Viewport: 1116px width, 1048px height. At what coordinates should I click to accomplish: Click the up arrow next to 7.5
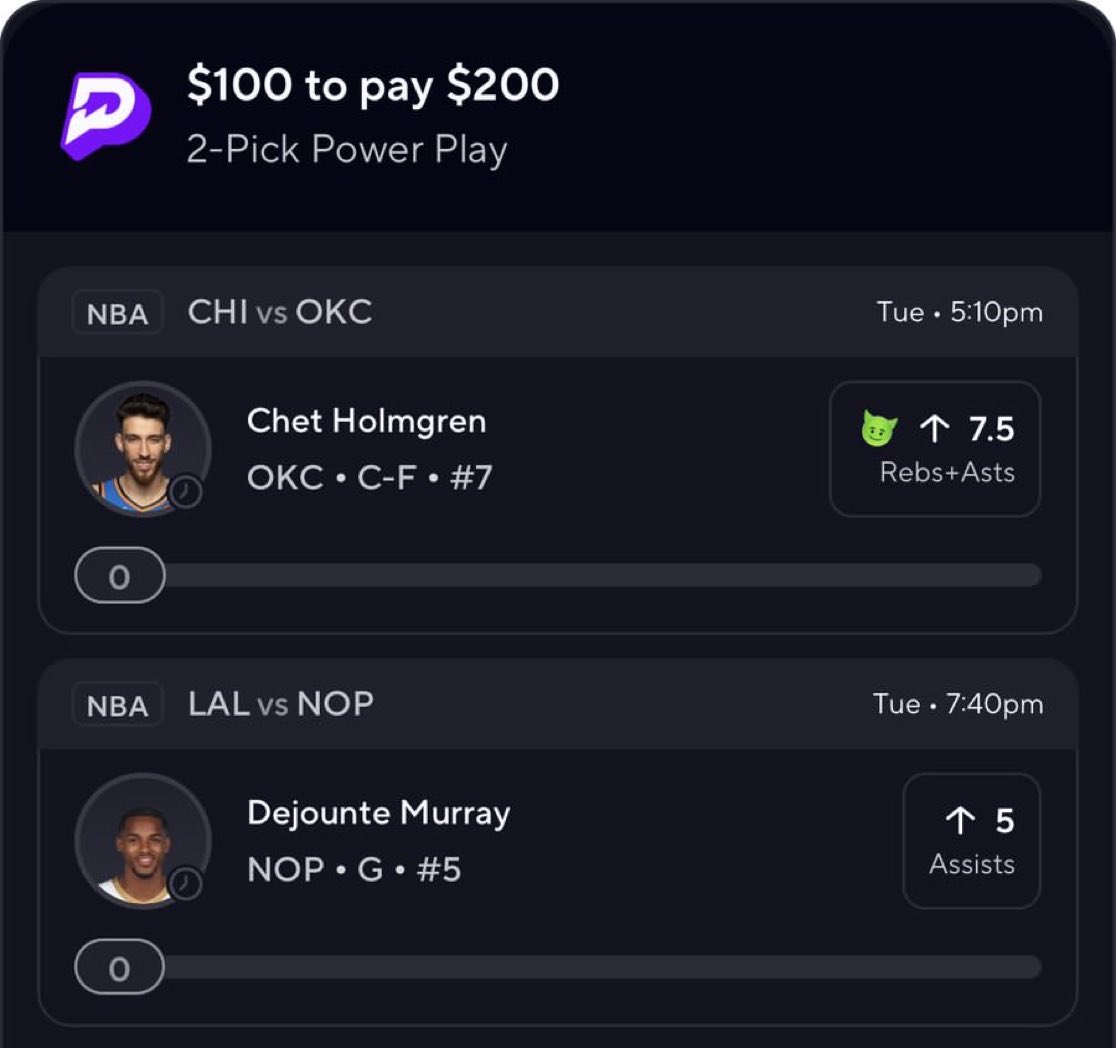(934, 430)
